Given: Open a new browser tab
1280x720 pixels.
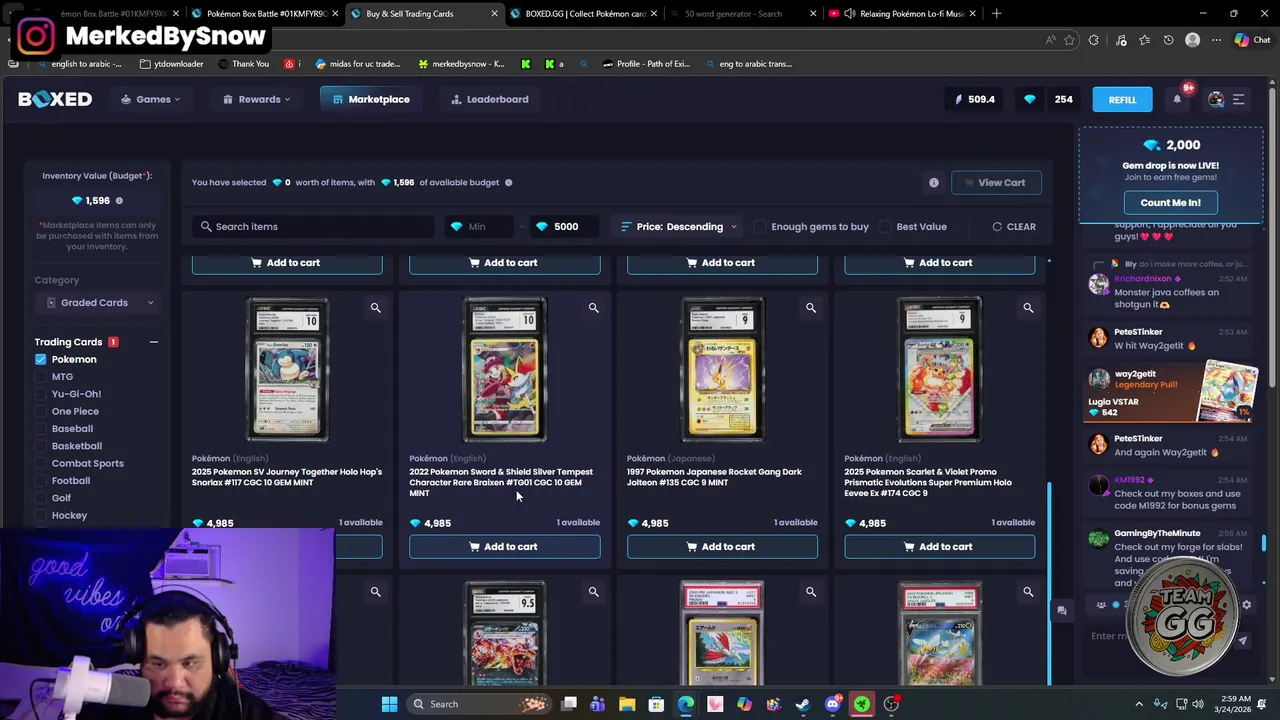Looking at the screenshot, I should pyautogui.click(x=997, y=14).
